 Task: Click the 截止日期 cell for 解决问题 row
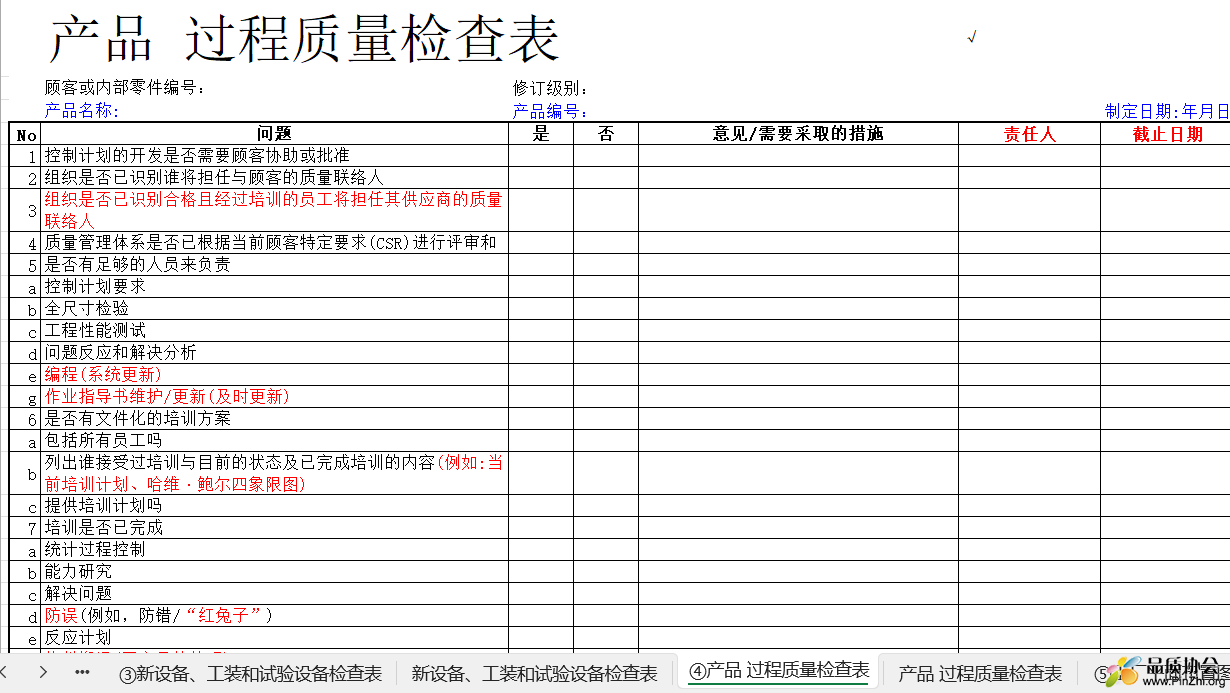tap(1166, 594)
